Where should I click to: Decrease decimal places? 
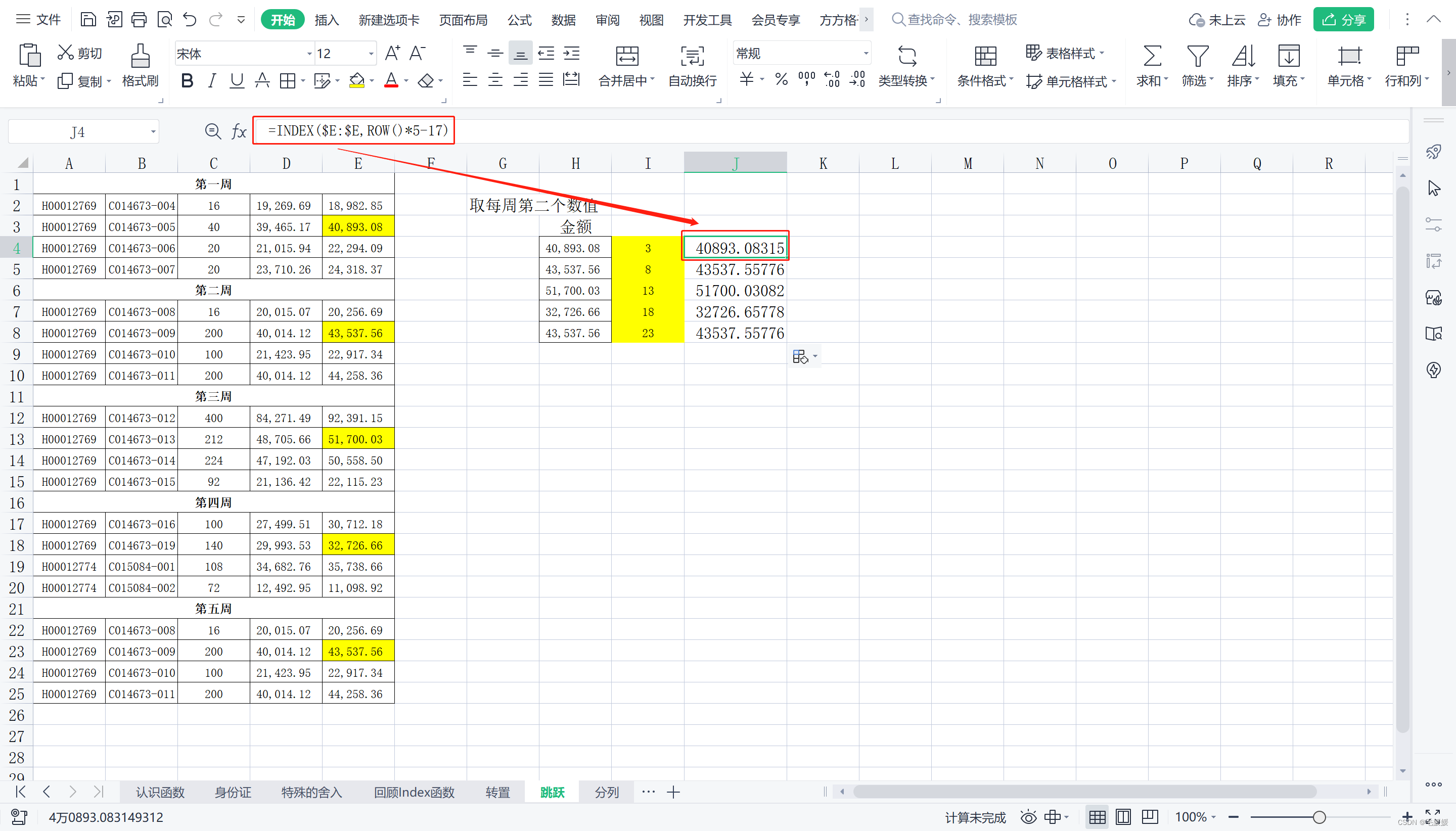[x=857, y=79]
